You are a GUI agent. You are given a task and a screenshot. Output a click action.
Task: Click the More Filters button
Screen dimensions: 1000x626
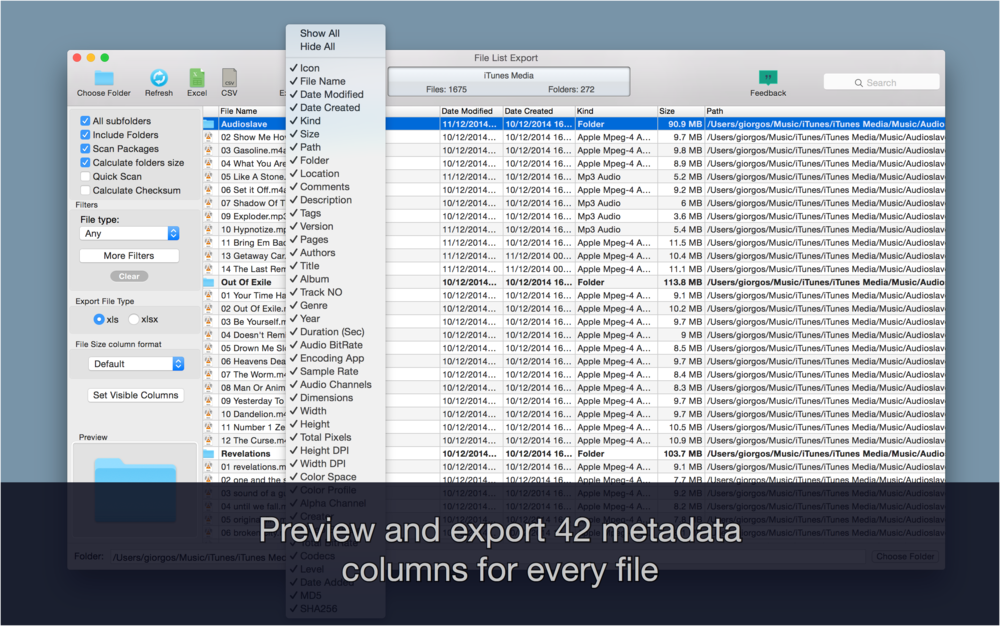[130, 255]
